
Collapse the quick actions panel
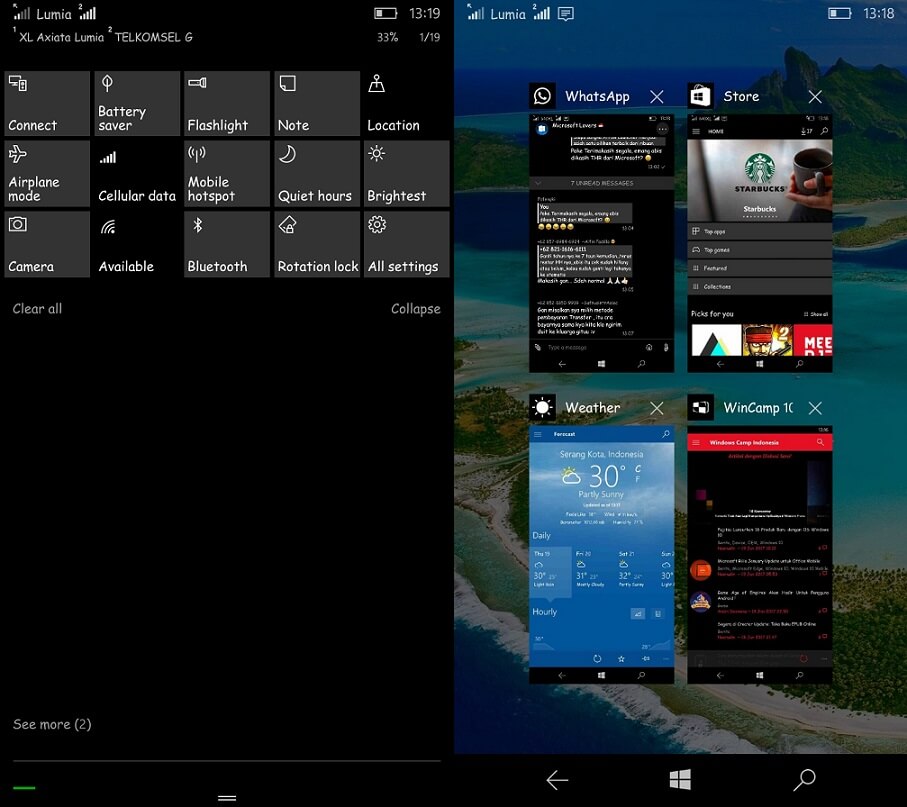(415, 309)
